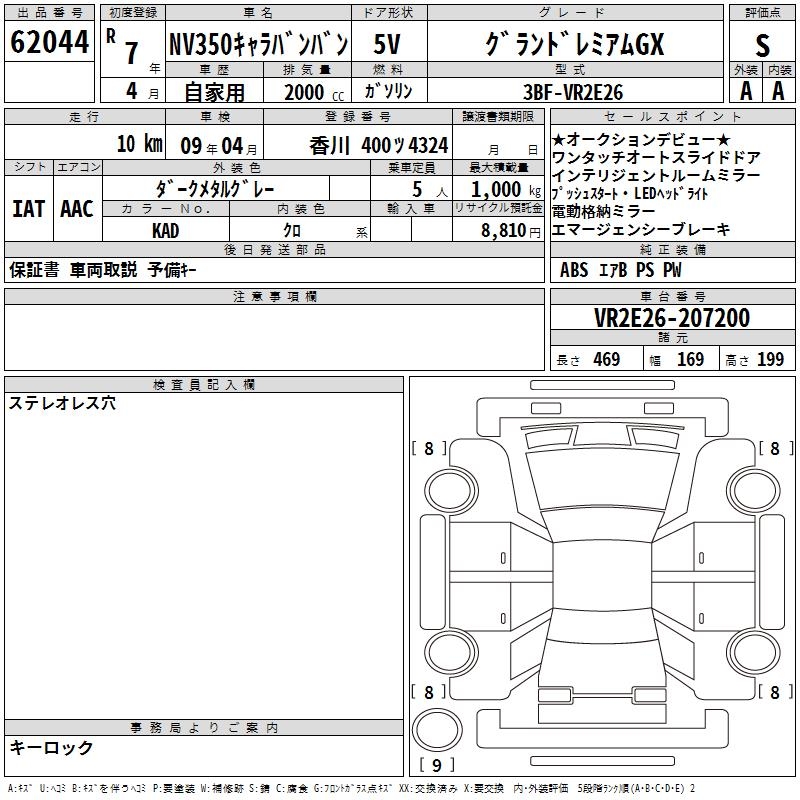Click the interior grade A cell
This screenshot has height=800, width=800.
pyautogui.click(x=778, y=90)
